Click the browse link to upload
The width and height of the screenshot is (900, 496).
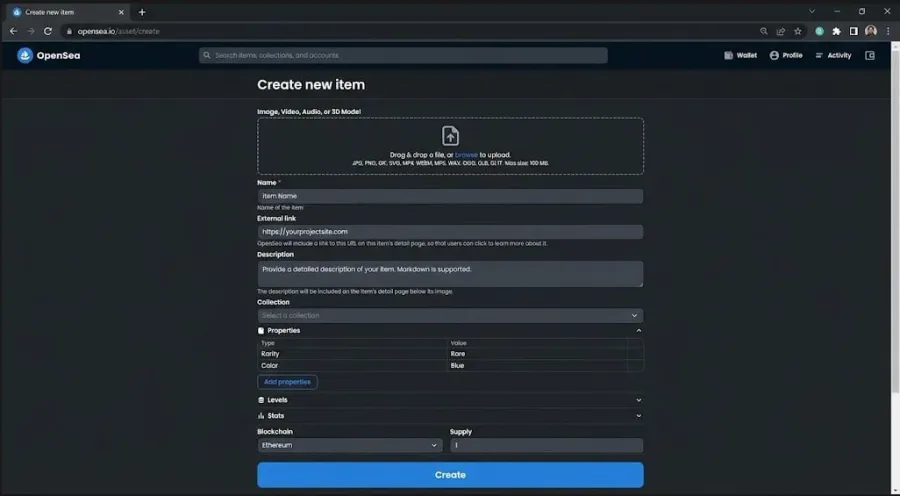click(466, 155)
